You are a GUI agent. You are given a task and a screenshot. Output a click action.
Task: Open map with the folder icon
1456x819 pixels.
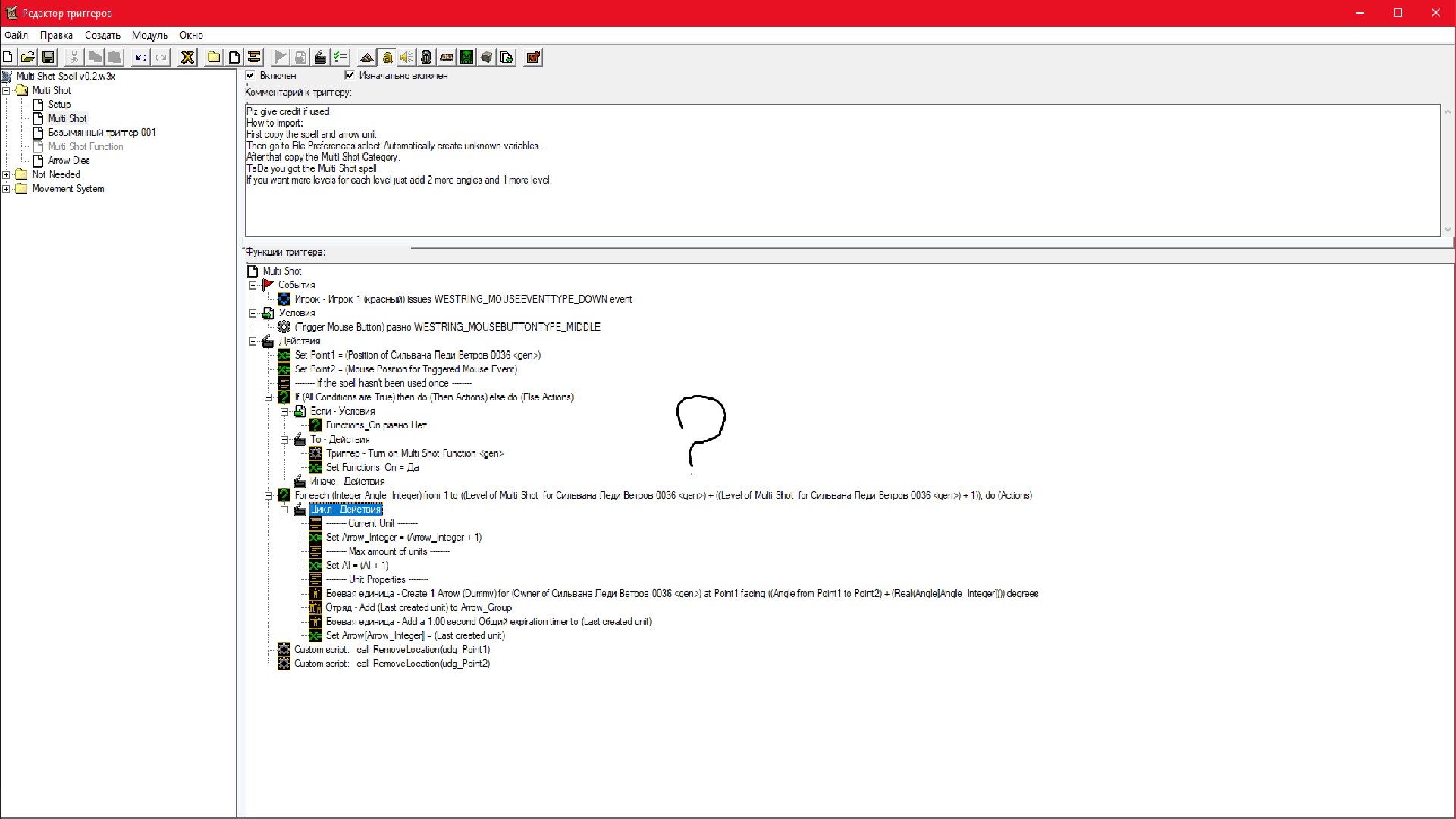[x=28, y=57]
